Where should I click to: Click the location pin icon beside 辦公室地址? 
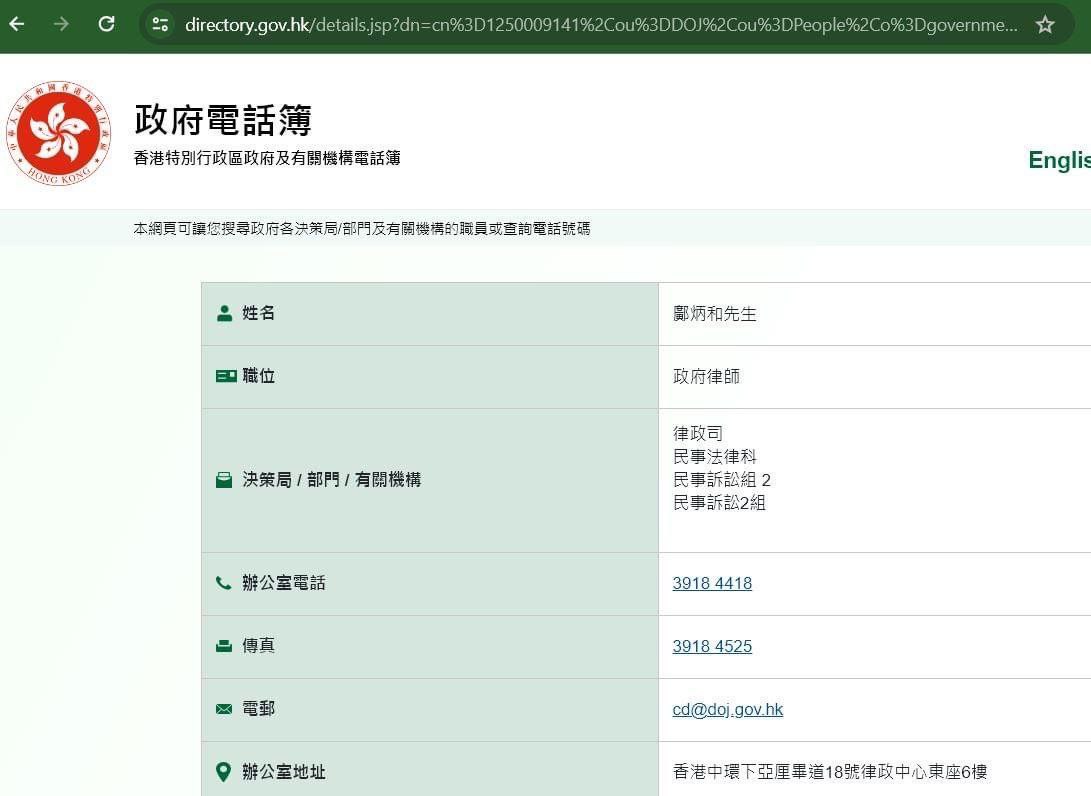pyautogui.click(x=223, y=772)
